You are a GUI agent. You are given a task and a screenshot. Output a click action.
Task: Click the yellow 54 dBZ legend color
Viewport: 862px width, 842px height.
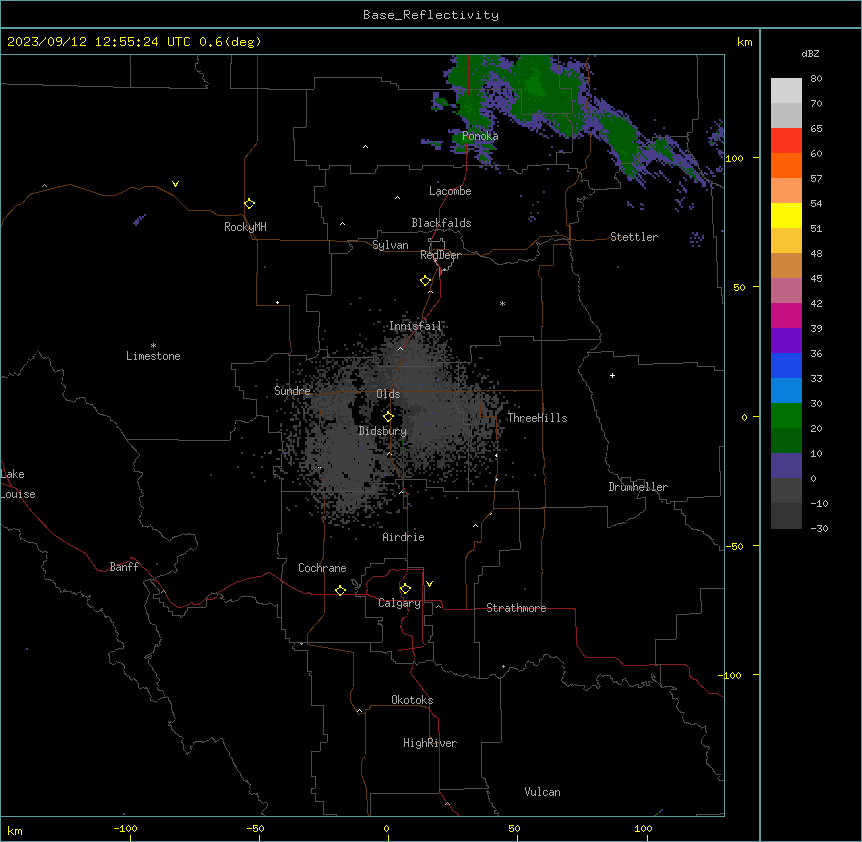[786, 215]
